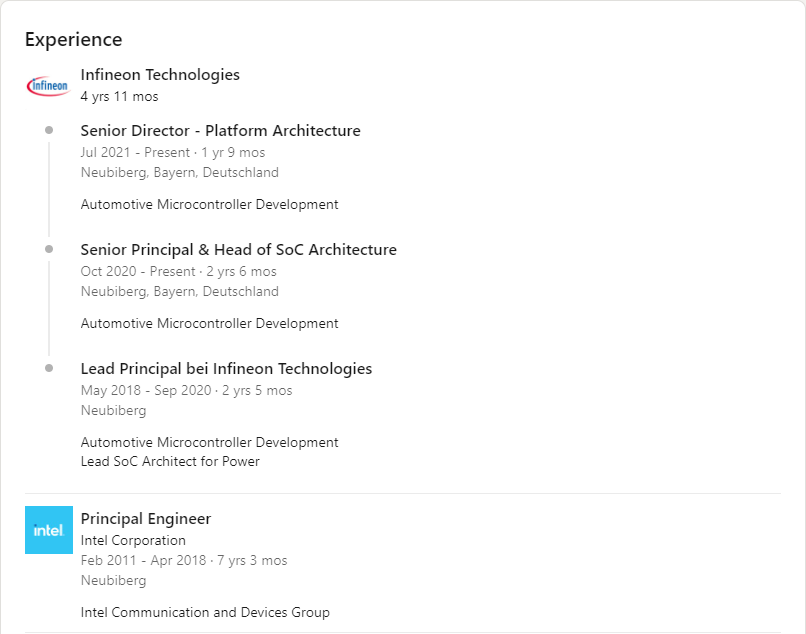Click the timeline bullet beside Senior Principal

(49, 249)
